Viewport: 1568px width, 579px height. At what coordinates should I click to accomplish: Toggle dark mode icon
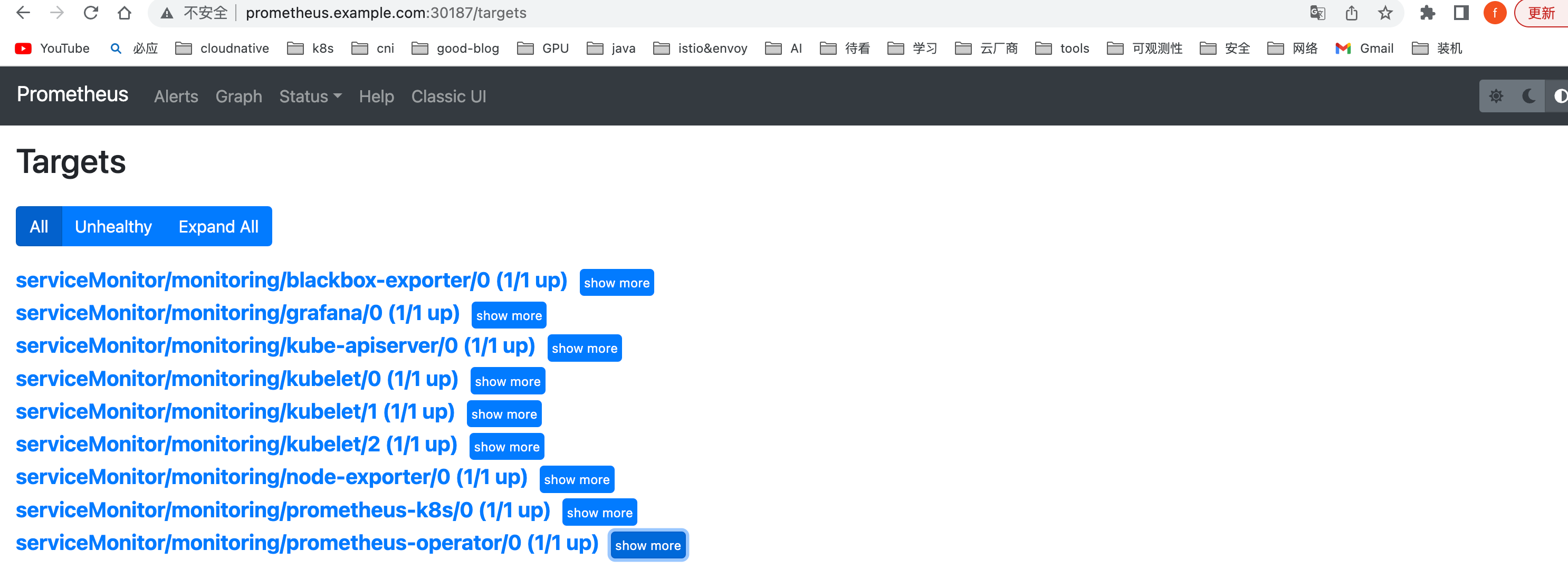1528,96
